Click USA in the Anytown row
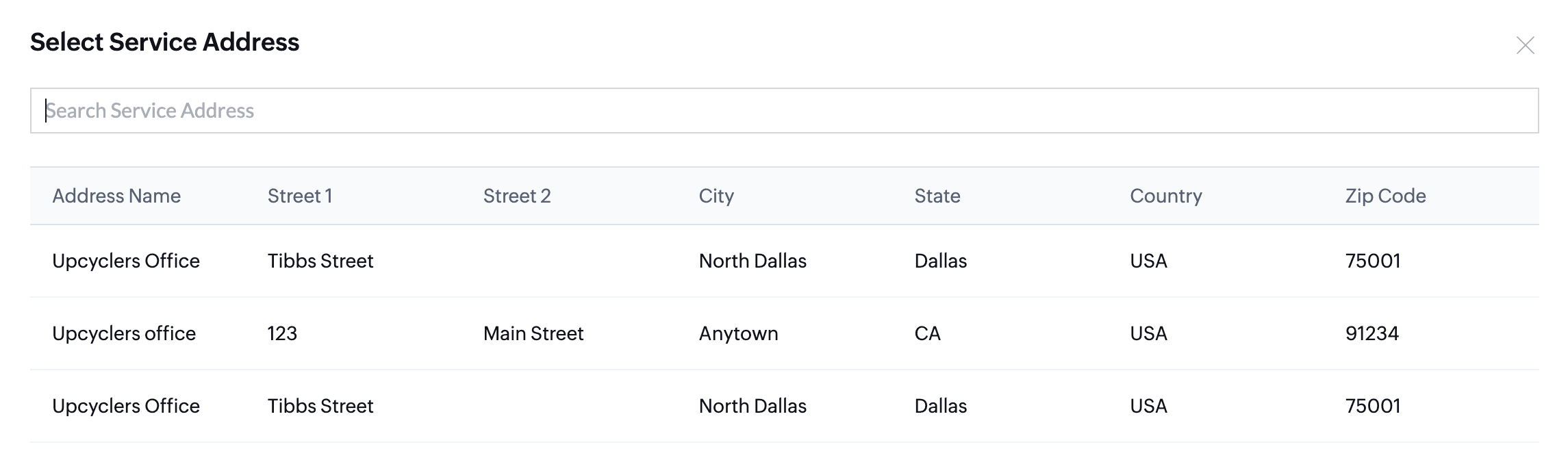This screenshot has height=475, width=1568. (1148, 333)
